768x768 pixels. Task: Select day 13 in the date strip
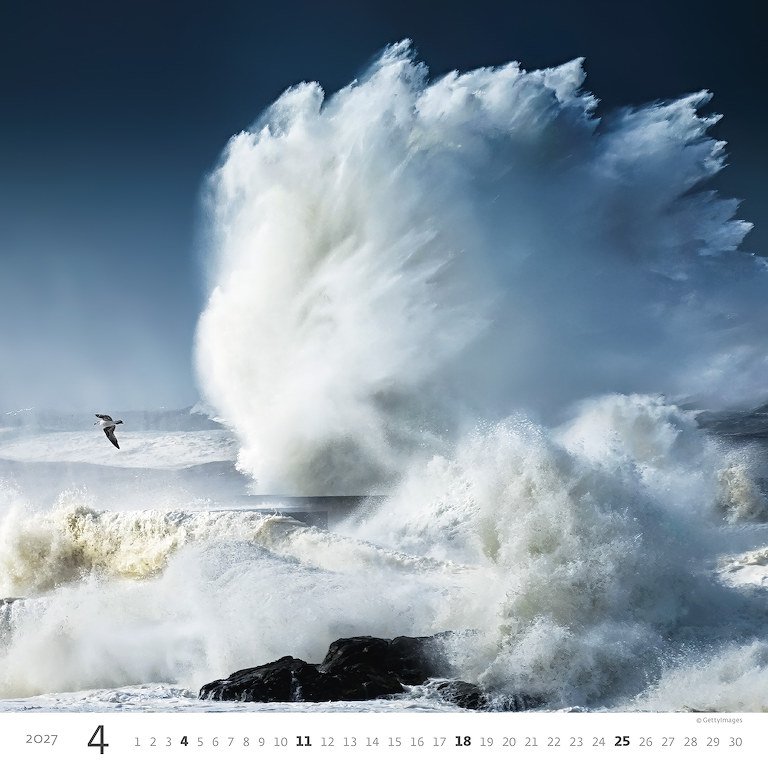(x=350, y=742)
